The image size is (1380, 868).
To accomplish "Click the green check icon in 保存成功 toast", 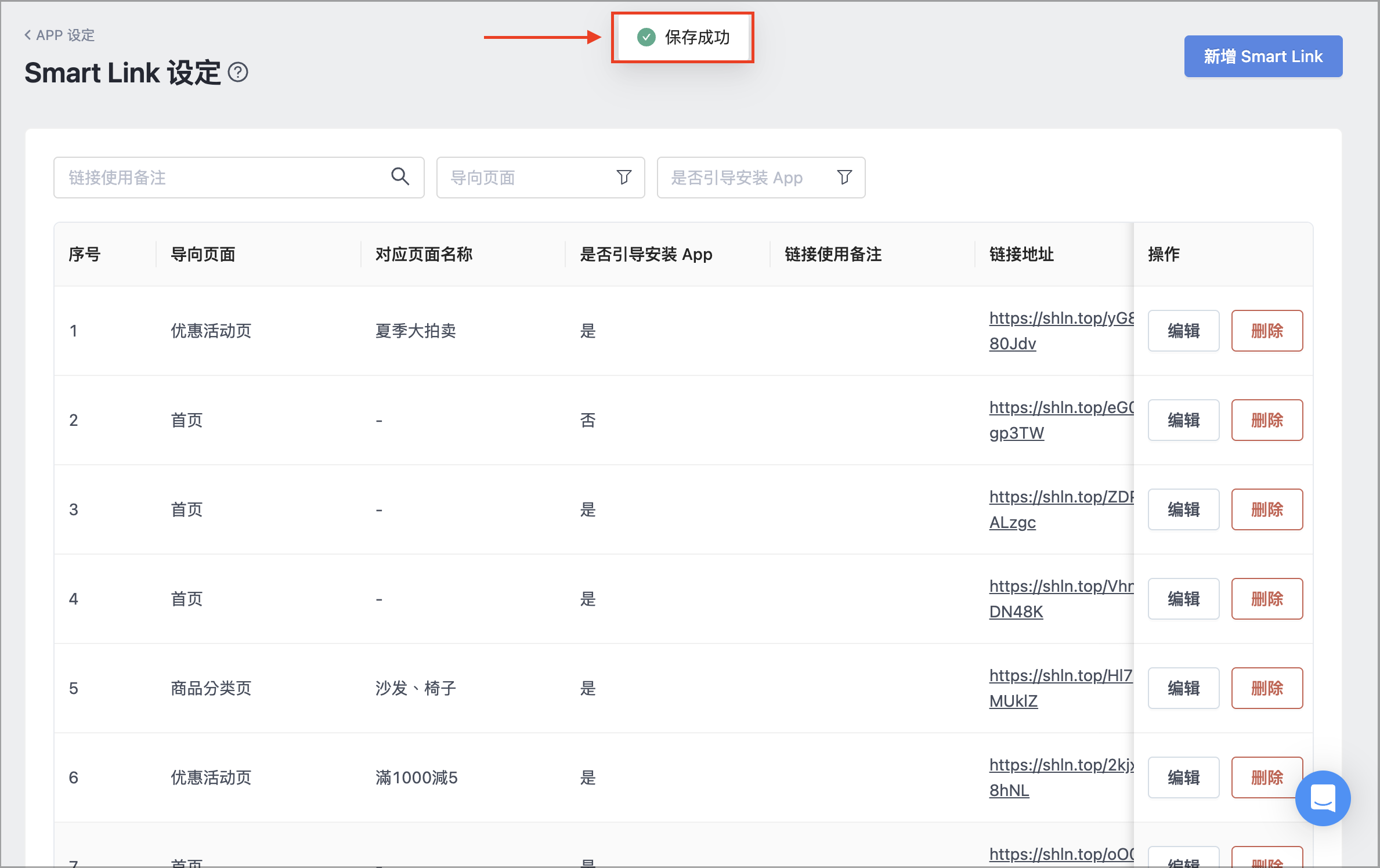I will 646,37.
